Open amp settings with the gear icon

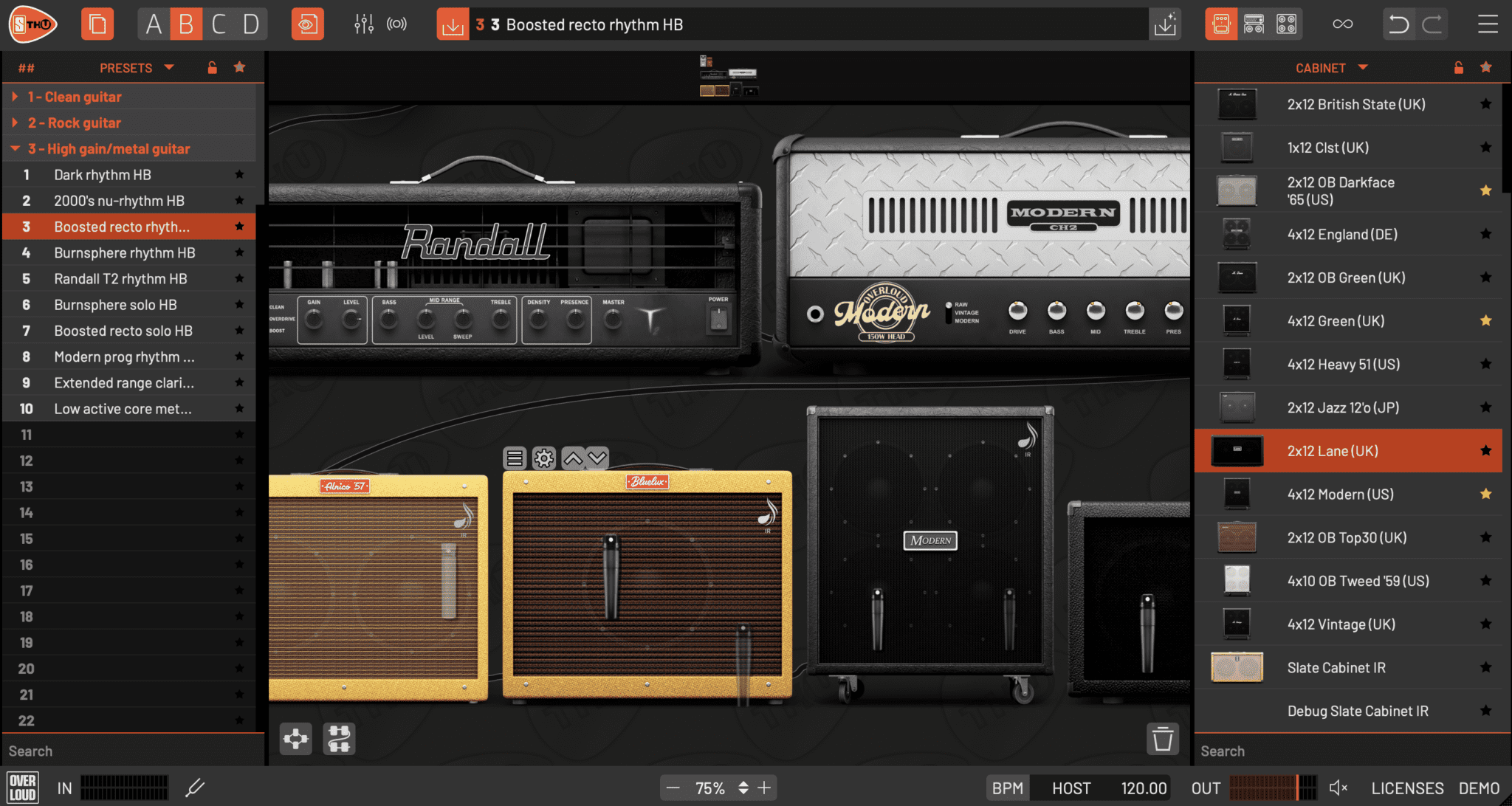click(544, 458)
